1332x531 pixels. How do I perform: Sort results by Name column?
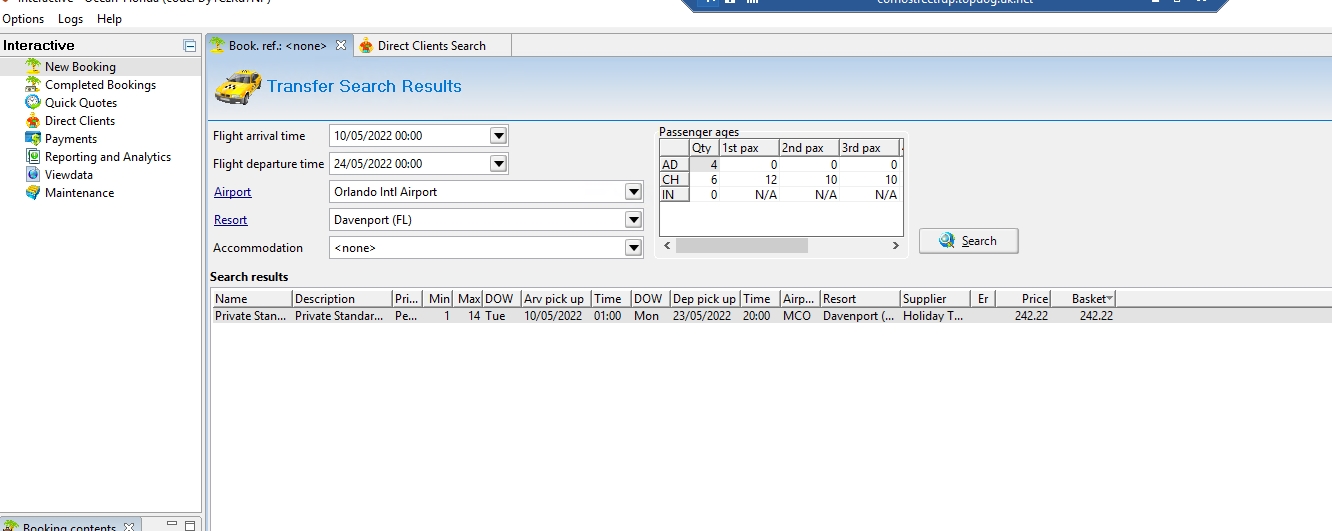pyautogui.click(x=251, y=299)
